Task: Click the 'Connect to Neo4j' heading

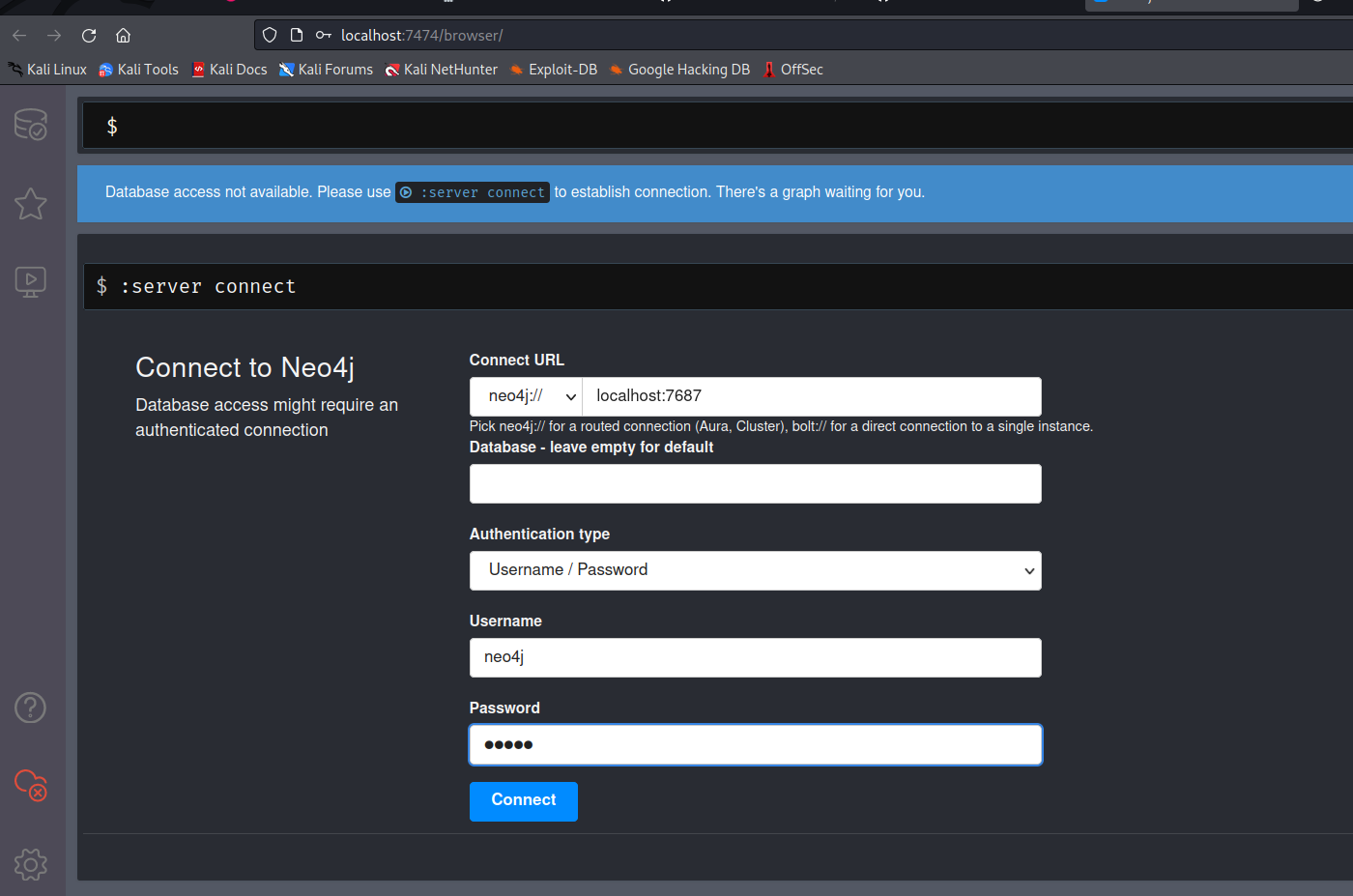Action: click(245, 367)
